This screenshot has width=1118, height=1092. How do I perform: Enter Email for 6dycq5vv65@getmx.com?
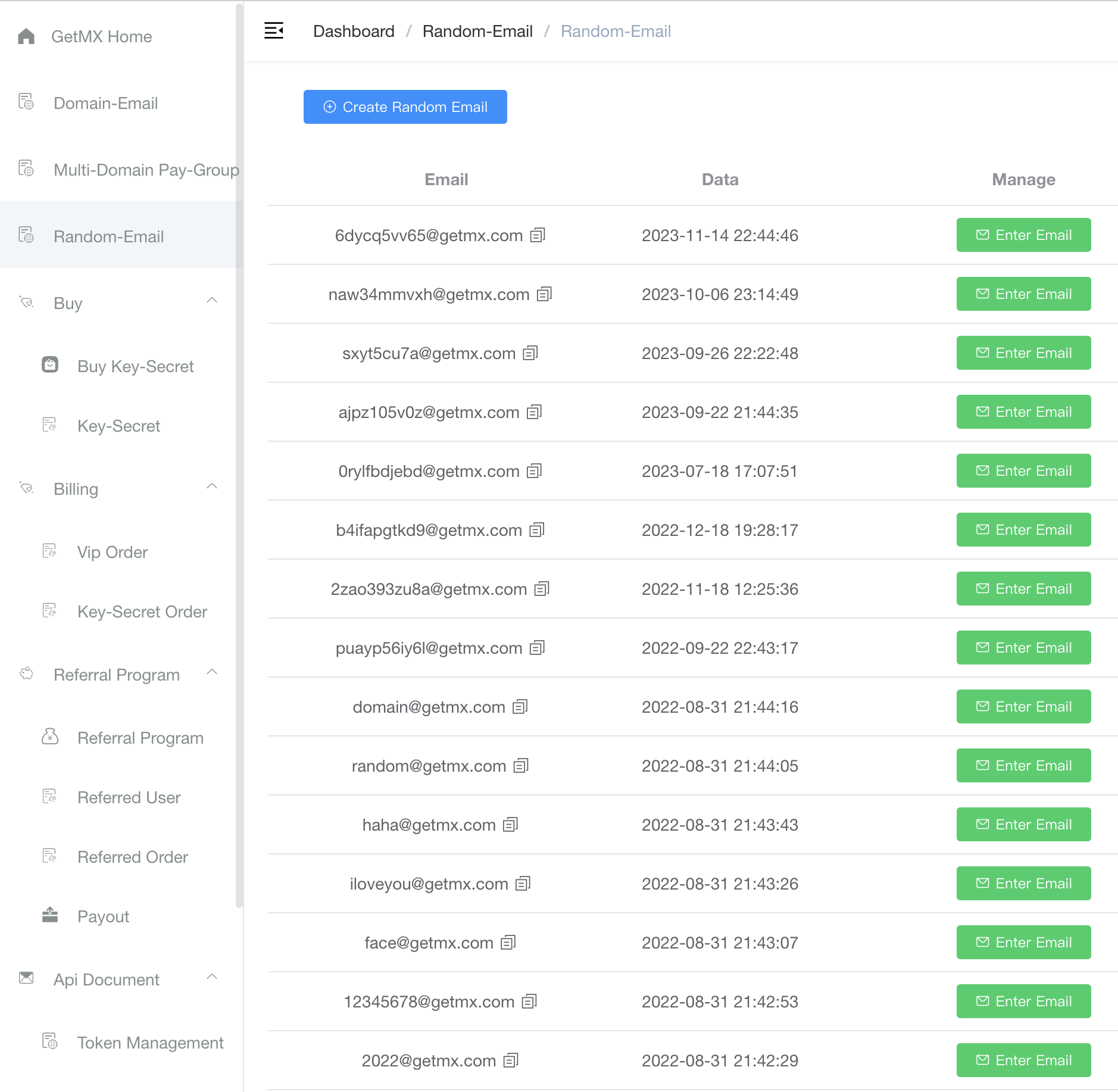click(1024, 235)
